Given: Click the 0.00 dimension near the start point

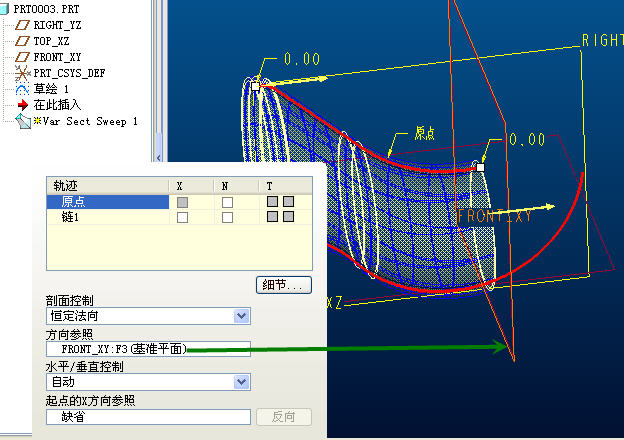Looking at the screenshot, I should pos(302,59).
